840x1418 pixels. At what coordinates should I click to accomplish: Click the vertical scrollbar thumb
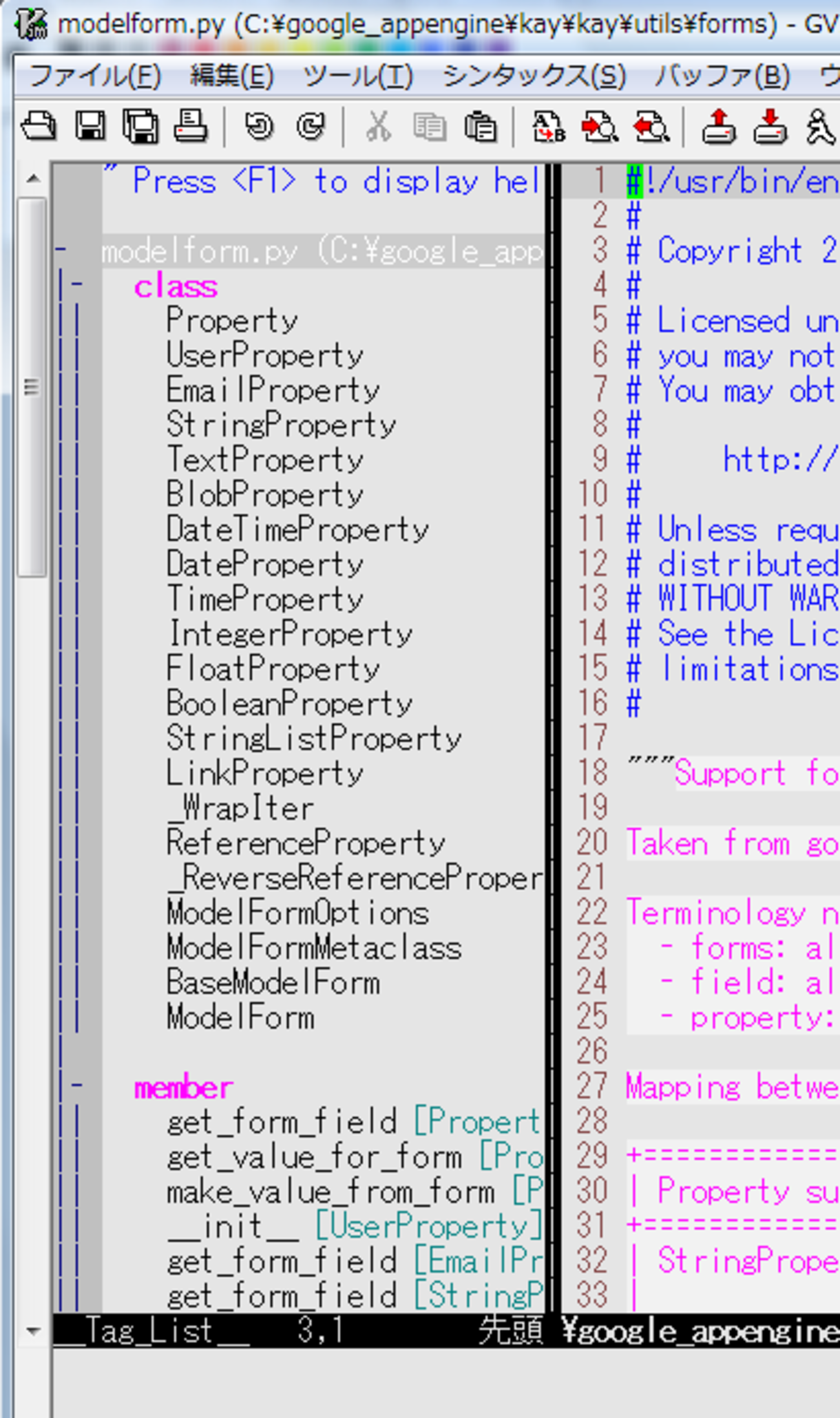[x=32, y=386]
